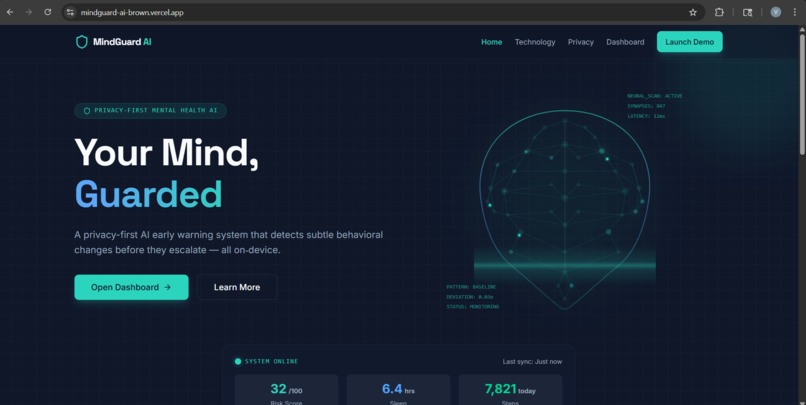Open the browser extensions puzzle icon
Image resolution: width=806 pixels, height=405 pixels.
pyautogui.click(x=719, y=12)
